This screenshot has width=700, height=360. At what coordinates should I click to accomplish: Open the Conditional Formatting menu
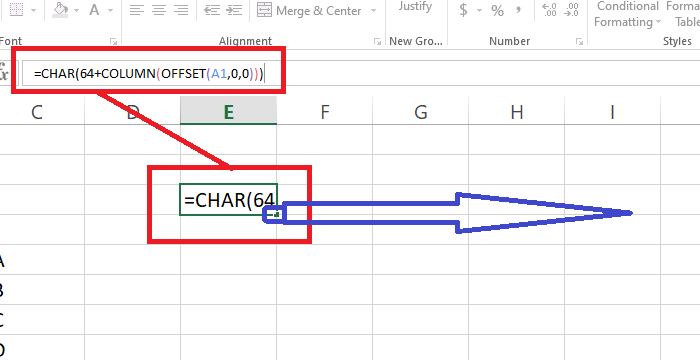[x=627, y=14]
